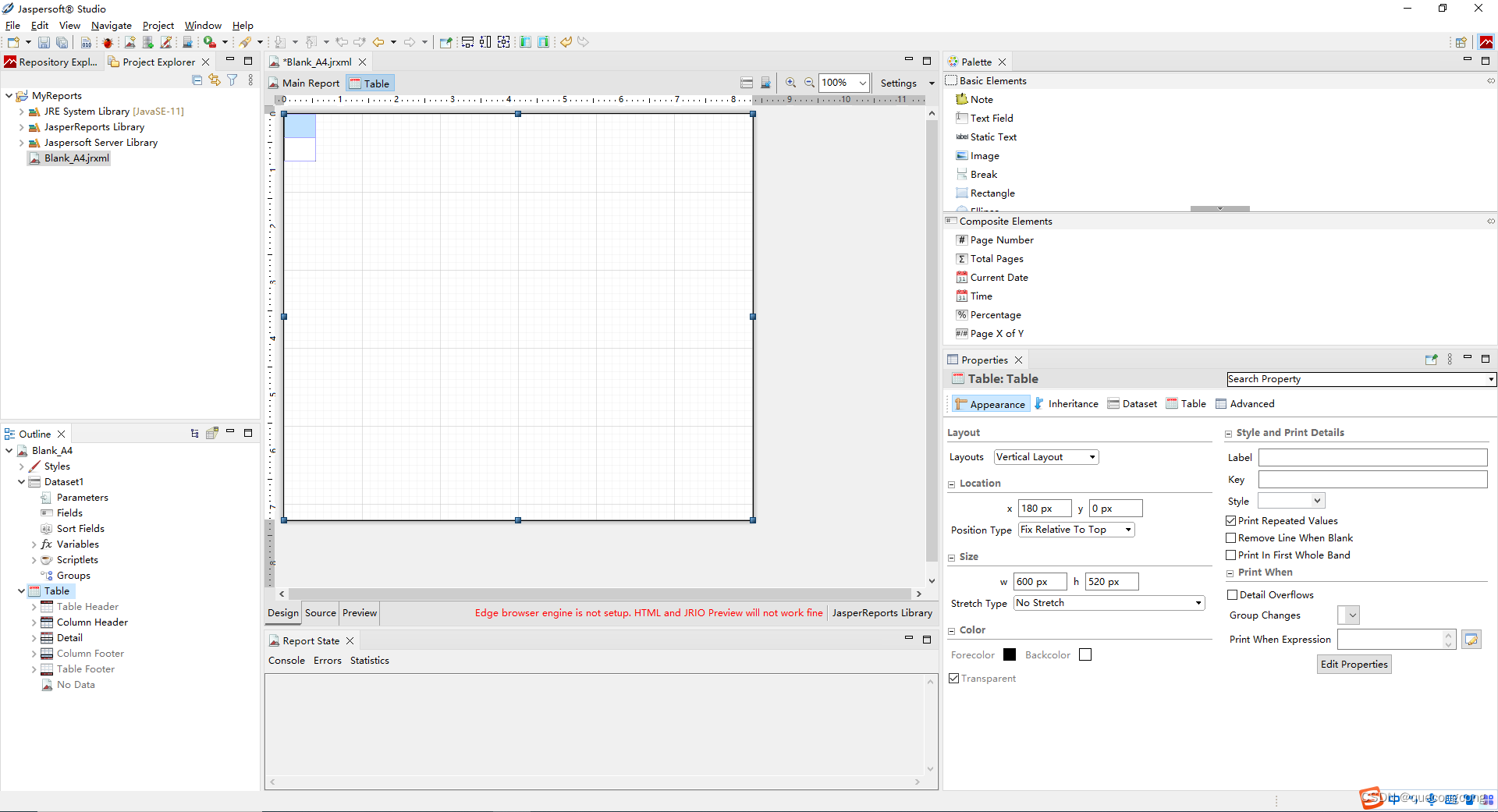The image size is (1498, 812).
Task: Switch to the Preview tab
Action: (x=360, y=613)
